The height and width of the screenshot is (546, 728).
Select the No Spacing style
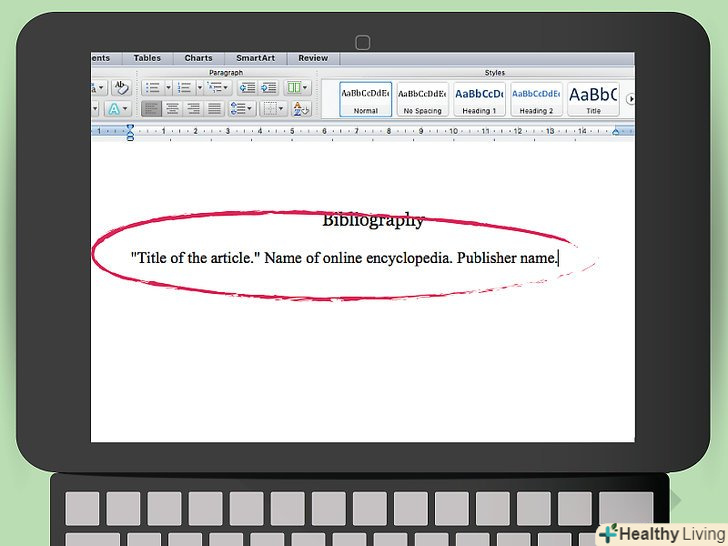pyautogui.click(x=422, y=99)
